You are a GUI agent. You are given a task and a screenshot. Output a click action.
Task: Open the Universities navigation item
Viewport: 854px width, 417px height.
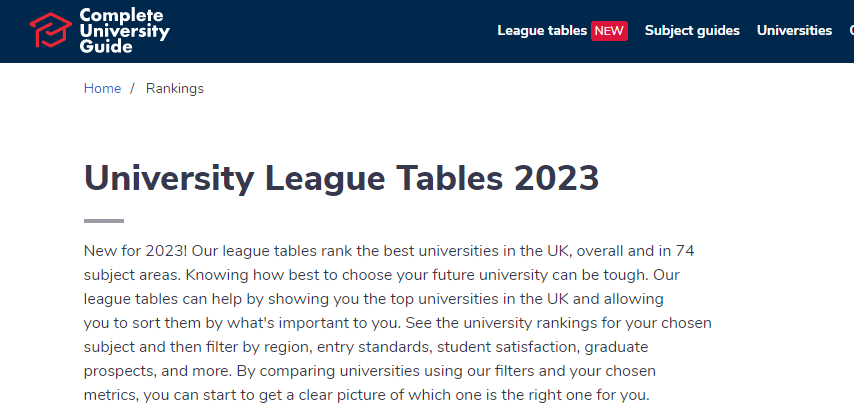[x=794, y=30]
